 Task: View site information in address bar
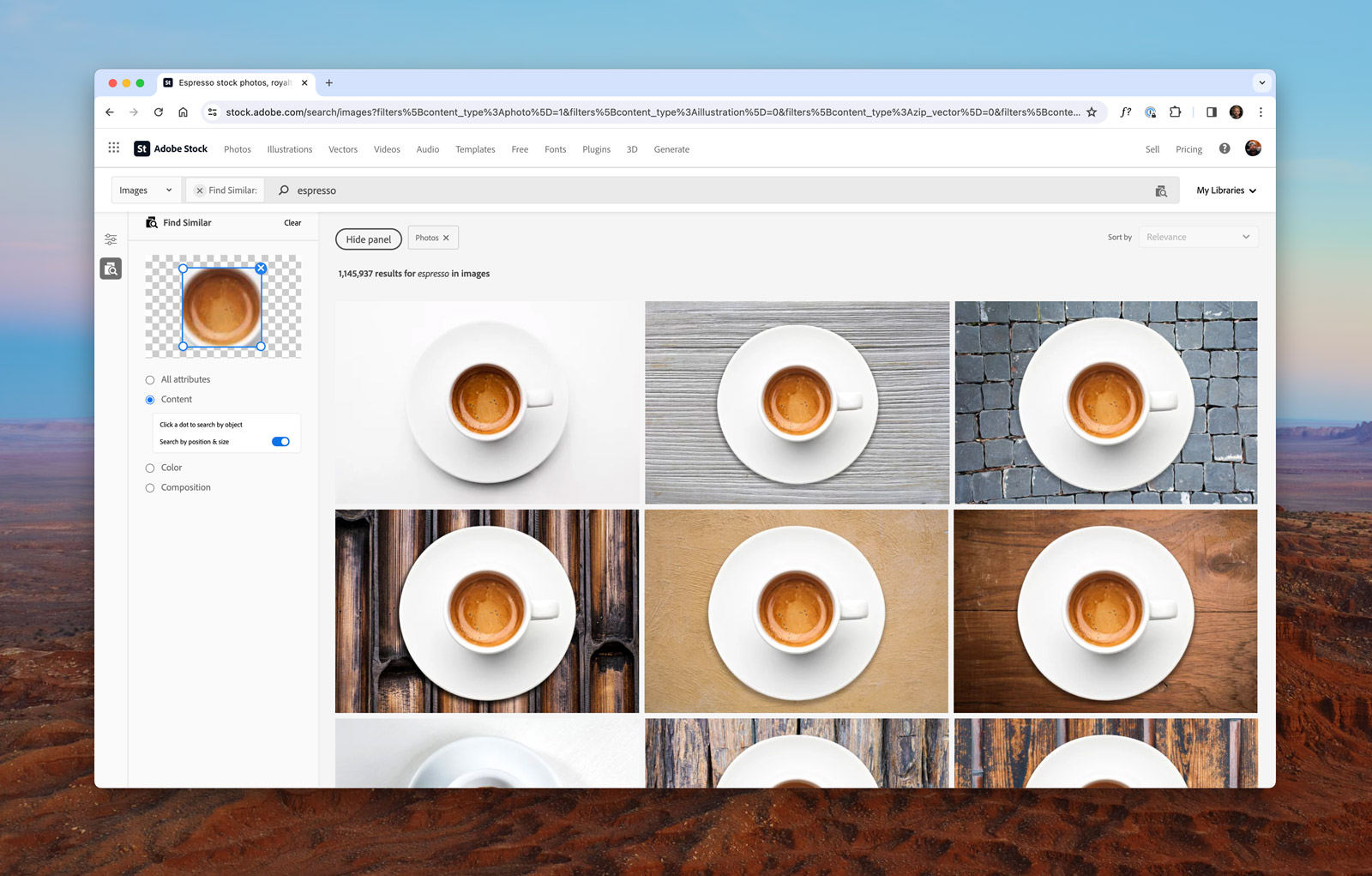213,112
